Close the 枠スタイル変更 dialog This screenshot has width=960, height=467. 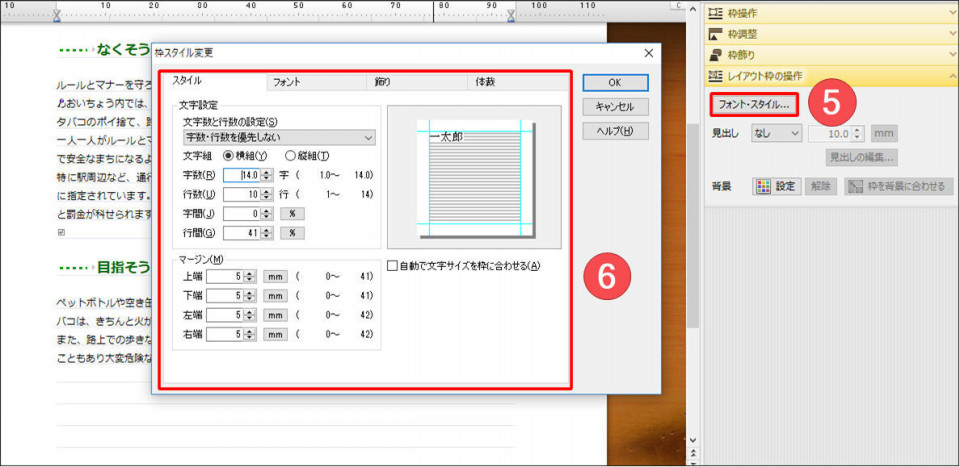(x=649, y=53)
